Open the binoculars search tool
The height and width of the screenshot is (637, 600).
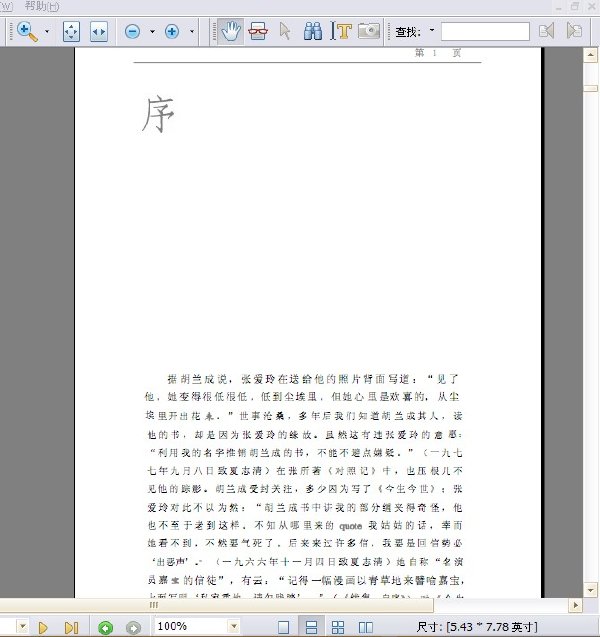tap(313, 32)
